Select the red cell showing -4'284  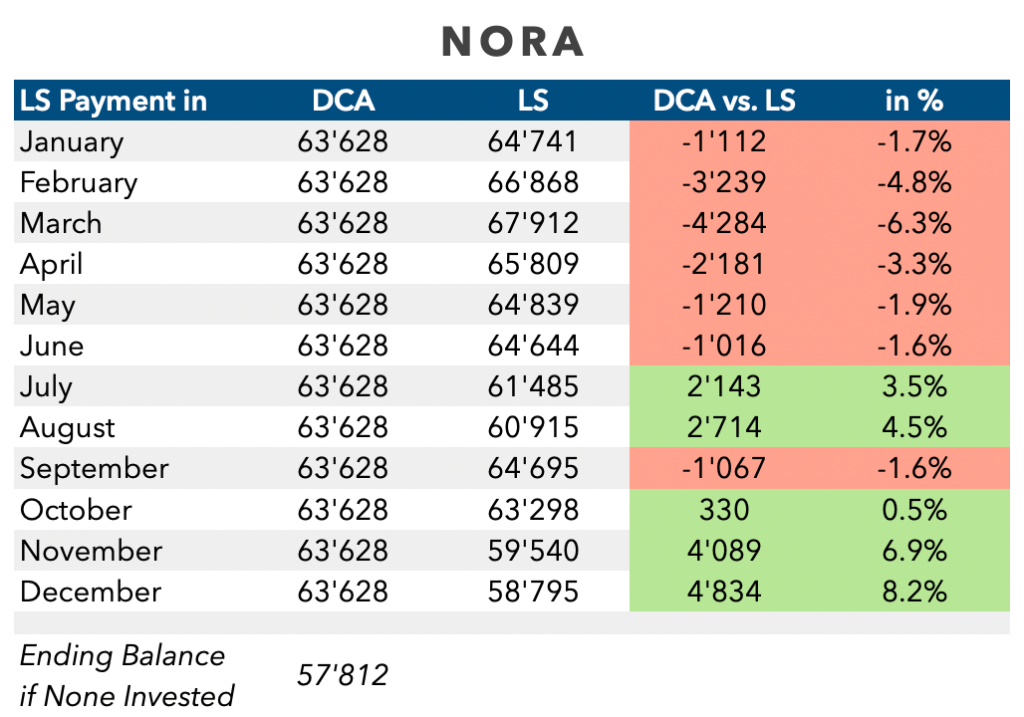coord(724,223)
